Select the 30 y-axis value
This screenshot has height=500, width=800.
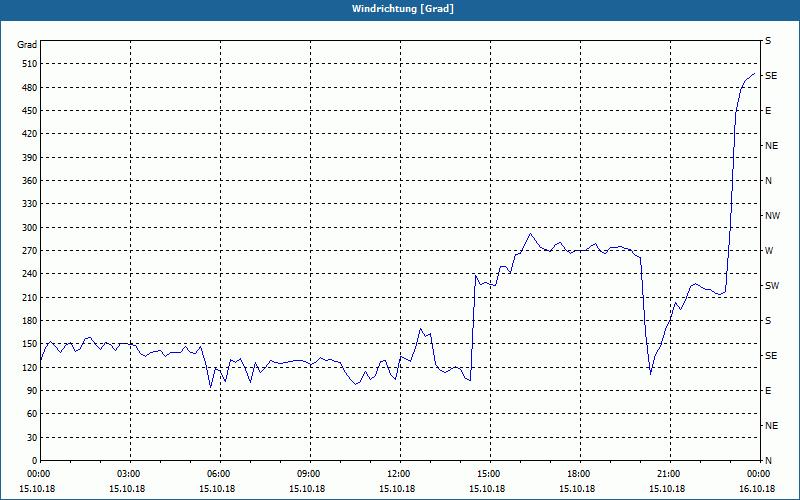click(32, 438)
